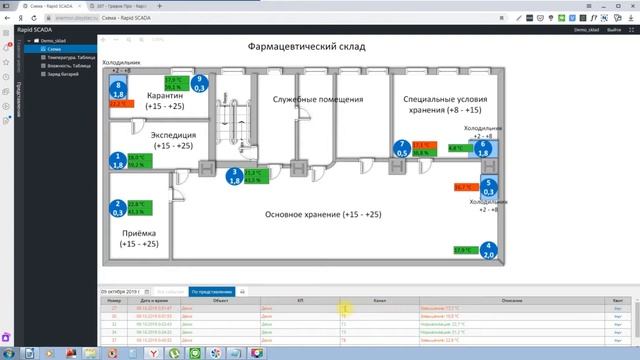This screenshot has height=360, width=640.
Task: Click sensor 1 circle in Экспедиция
Action: (x=118, y=160)
